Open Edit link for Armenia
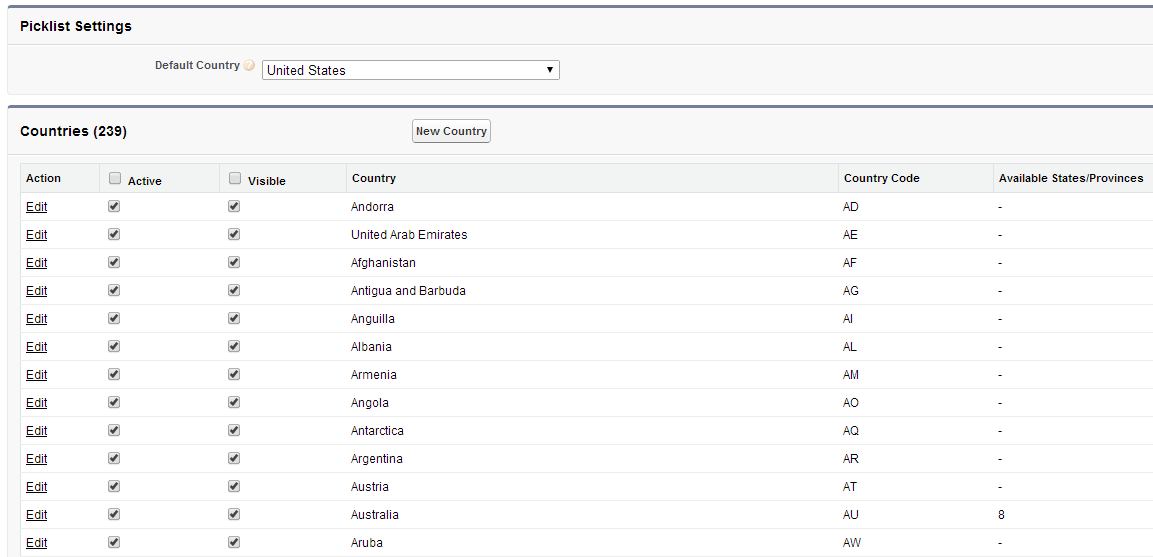 37,375
